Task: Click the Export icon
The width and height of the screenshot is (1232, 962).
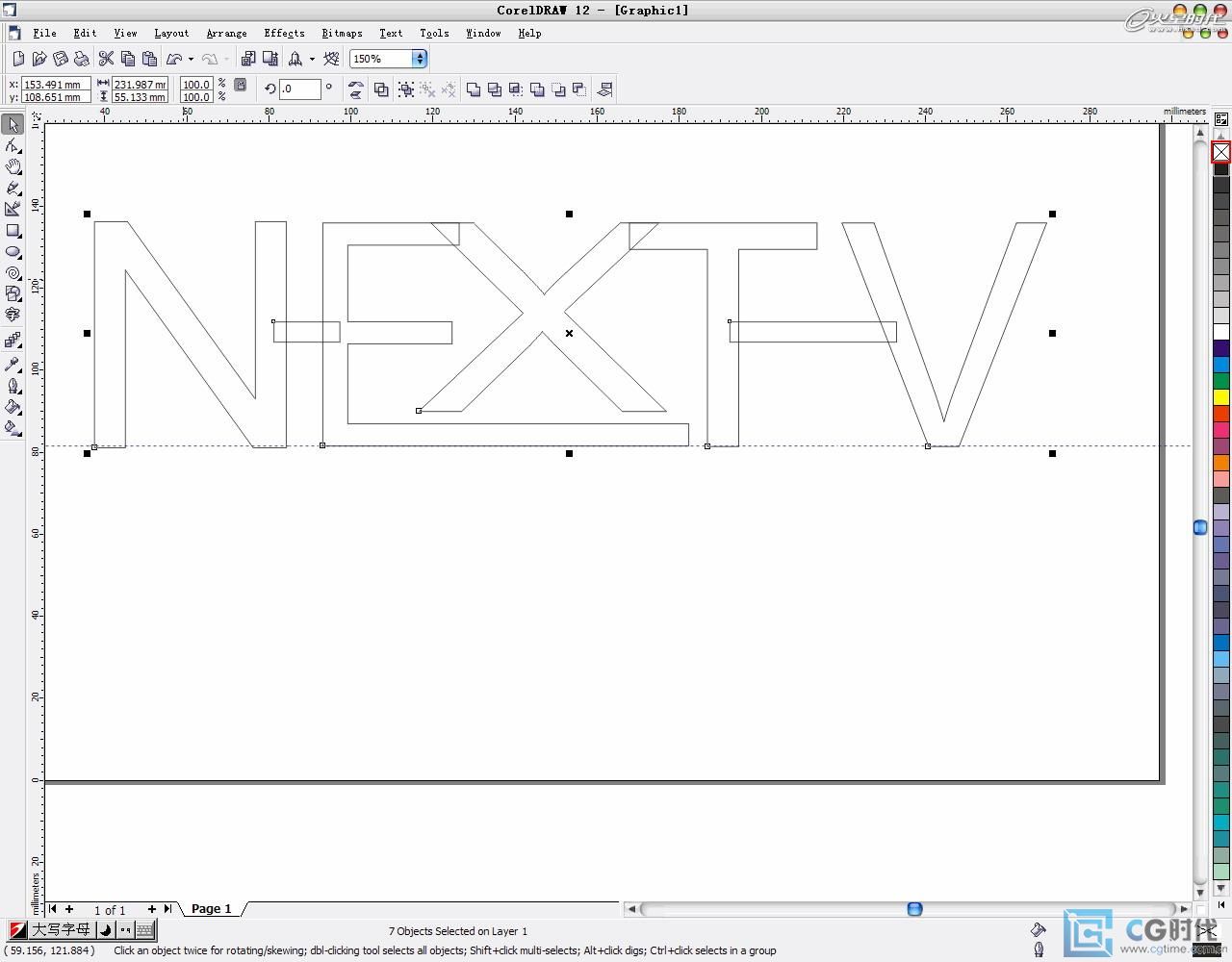Action: (269, 59)
